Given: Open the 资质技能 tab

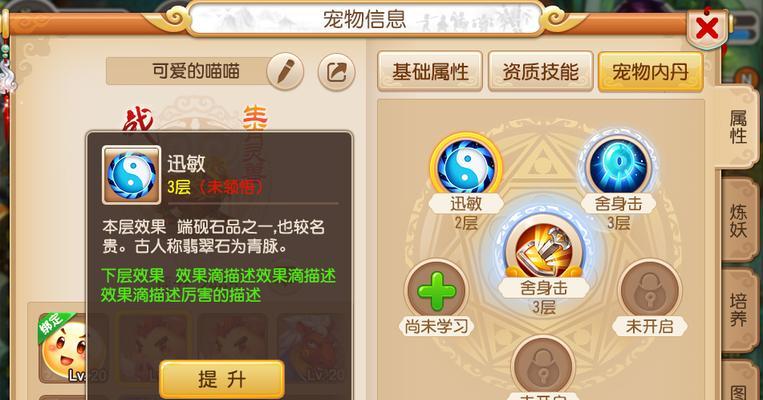Looking at the screenshot, I should pos(541,72).
